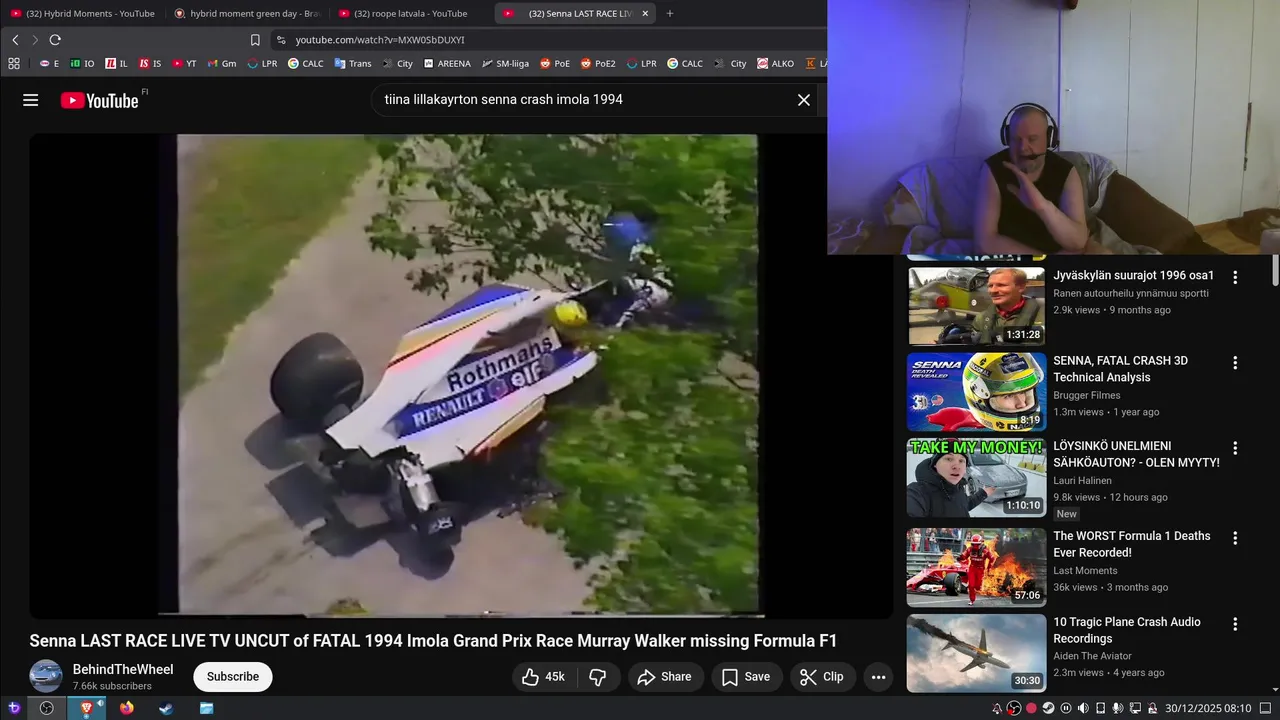This screenshot has width=1280, height=720.
Task: Open the Trans translate bookmark
Action: [352, 63]
